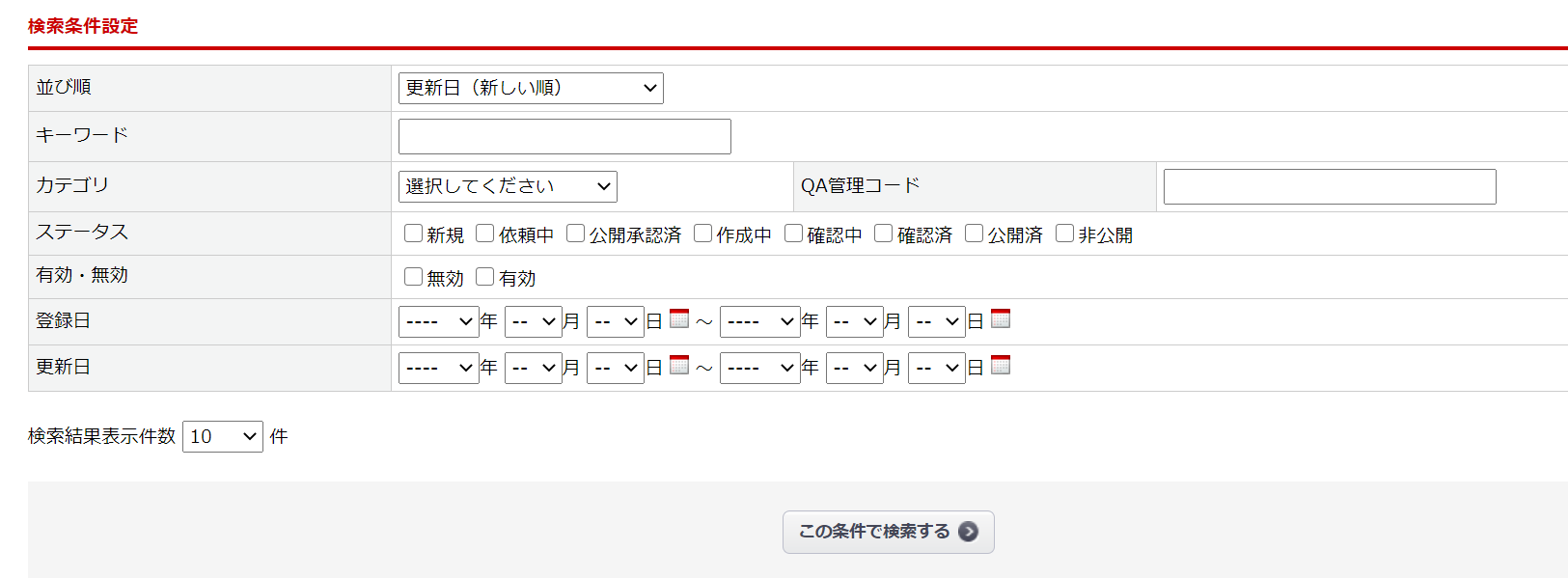
Task: Tick the 非公開 status checkbox
Action: (x=1065, y=234)
